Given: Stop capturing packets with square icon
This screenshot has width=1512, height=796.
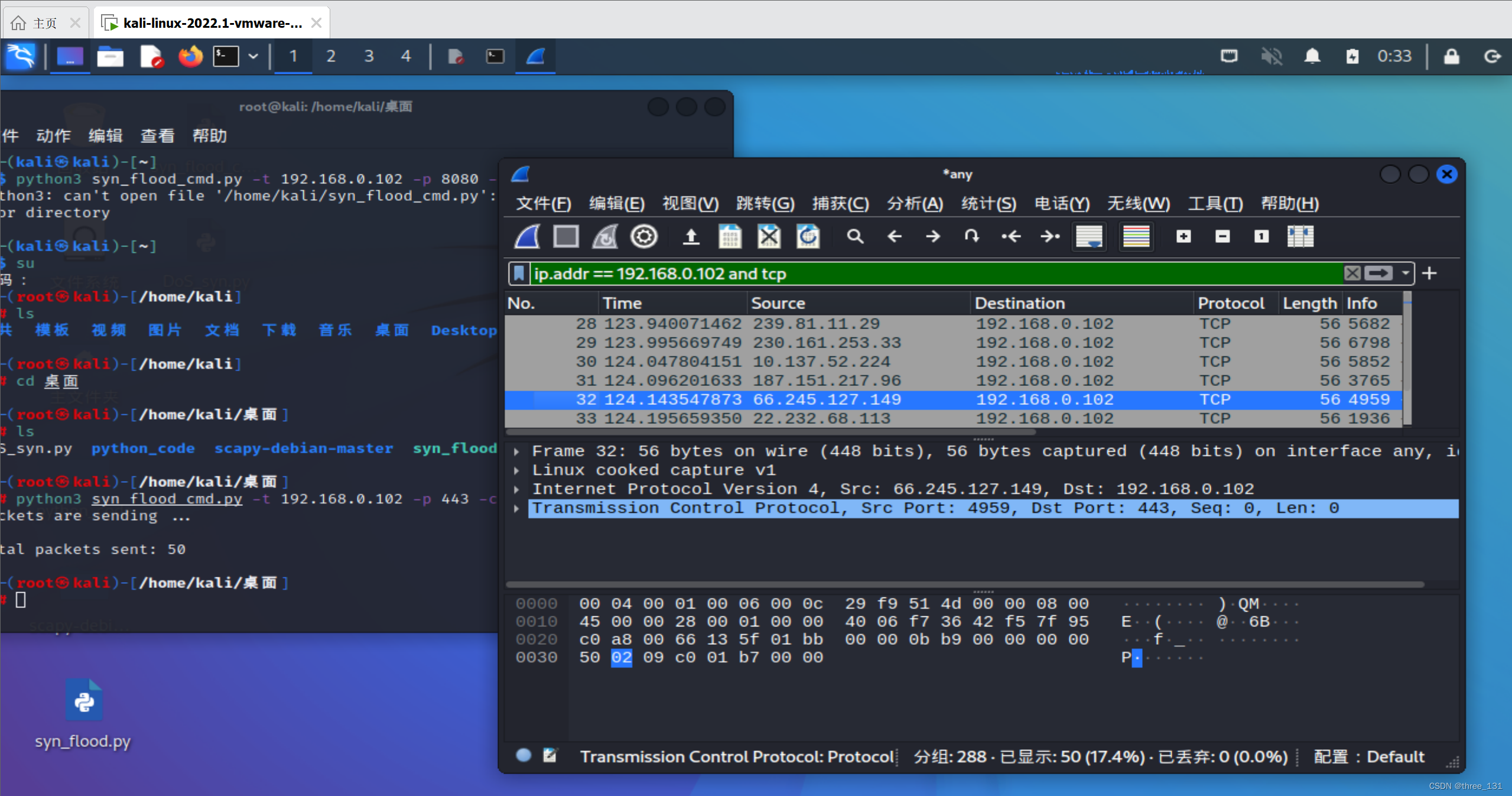Looking at the screenshot, I should click(565, 237).
